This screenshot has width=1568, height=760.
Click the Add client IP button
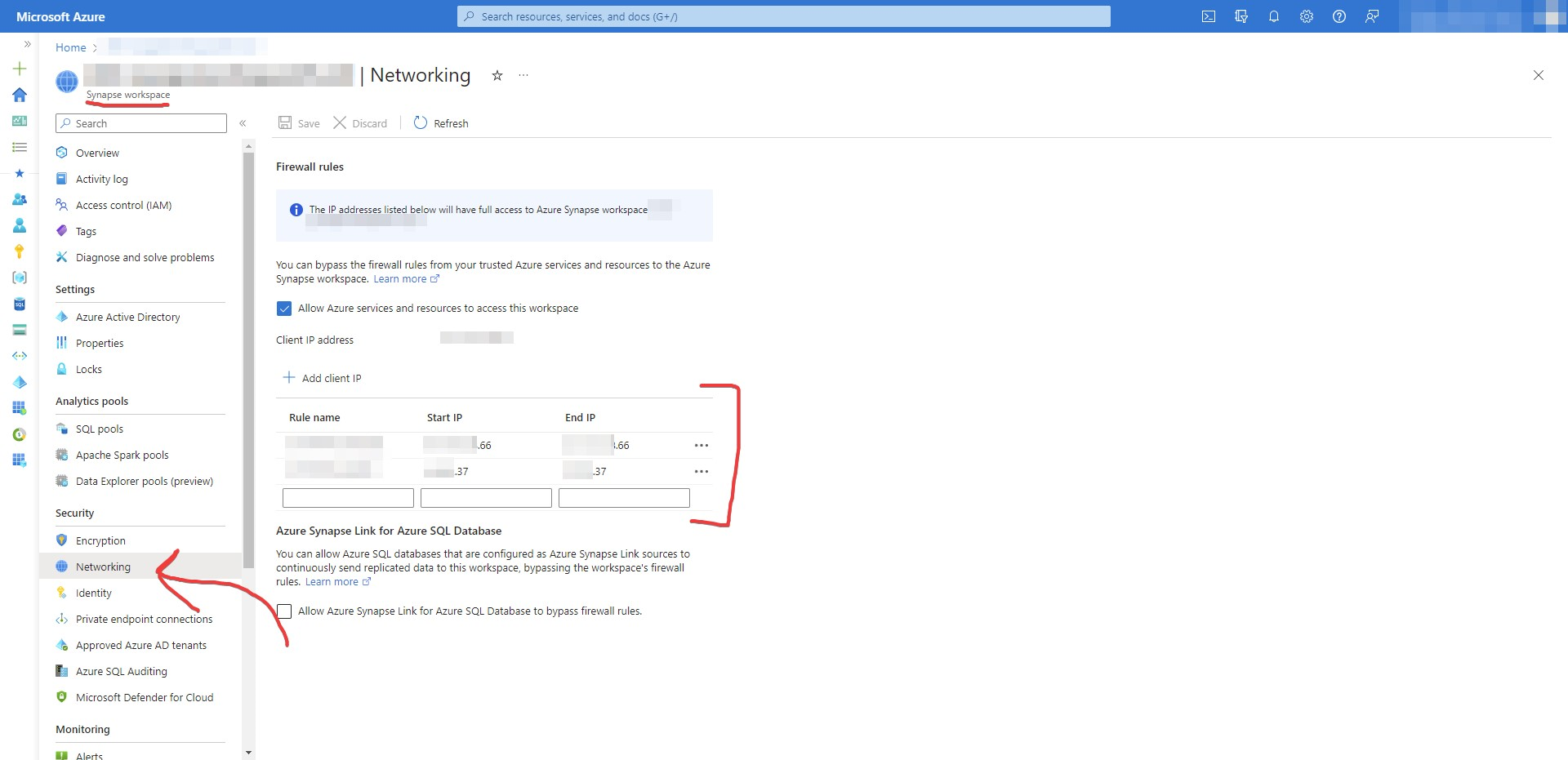[332, 378]
